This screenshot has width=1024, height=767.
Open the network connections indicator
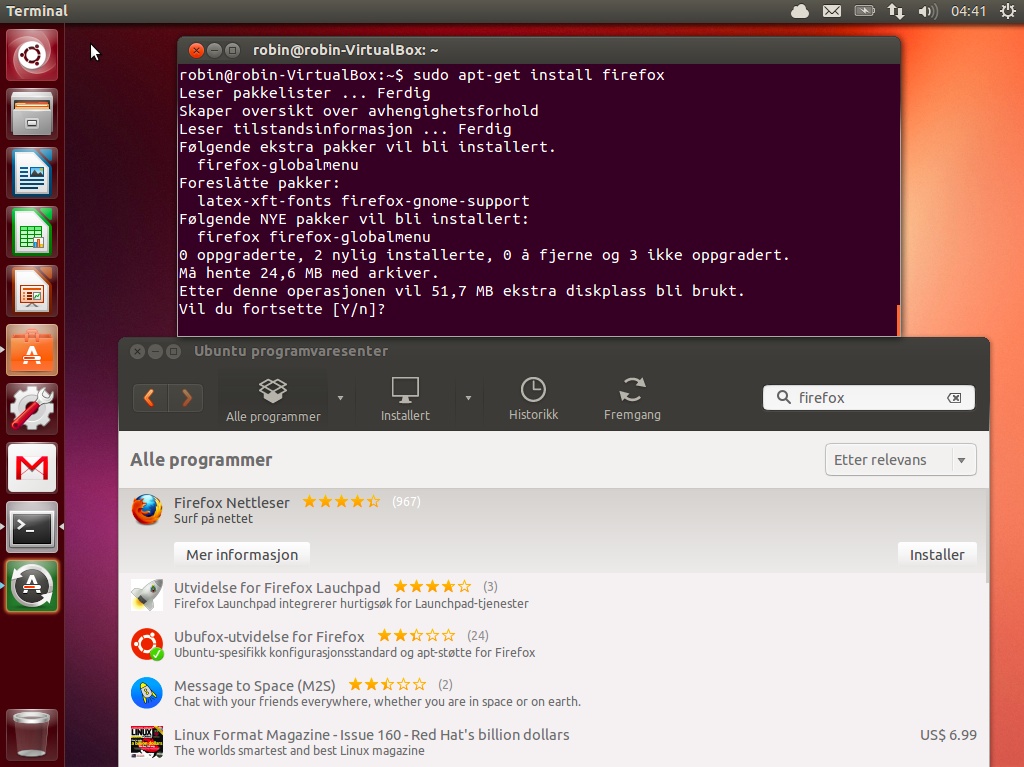[x=895, y=11]
